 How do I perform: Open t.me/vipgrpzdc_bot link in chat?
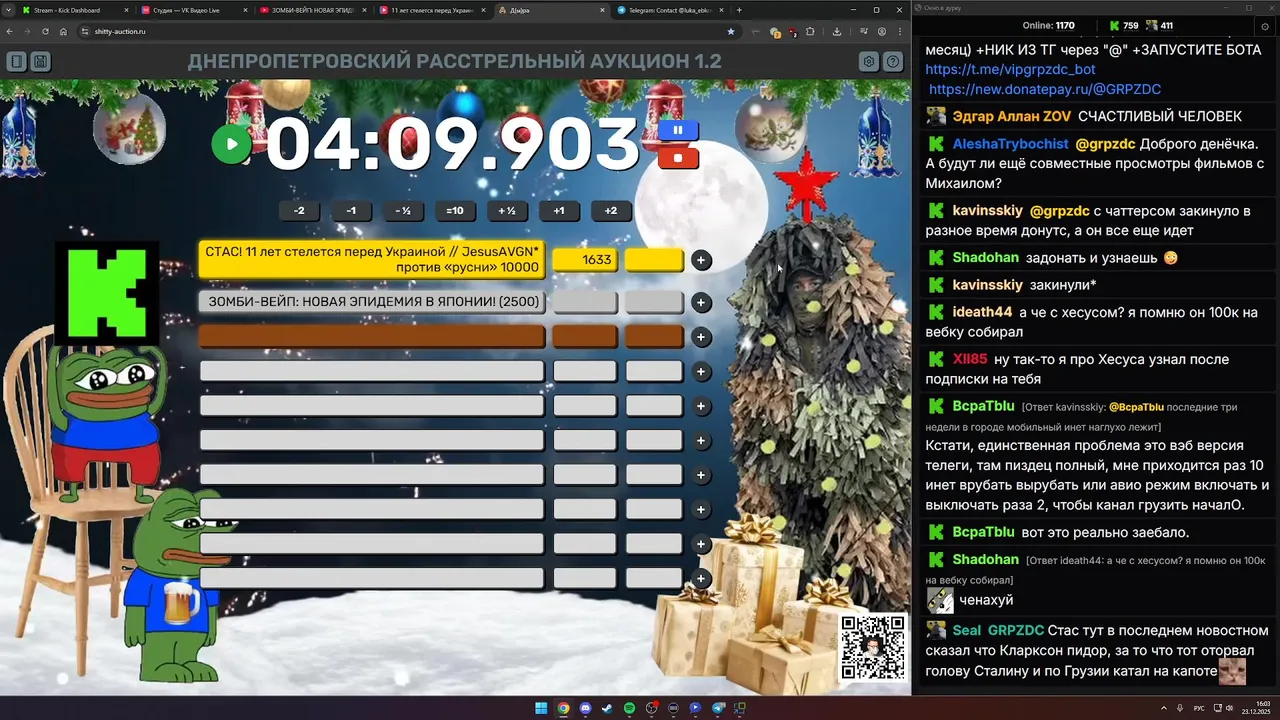point(1010,70)
